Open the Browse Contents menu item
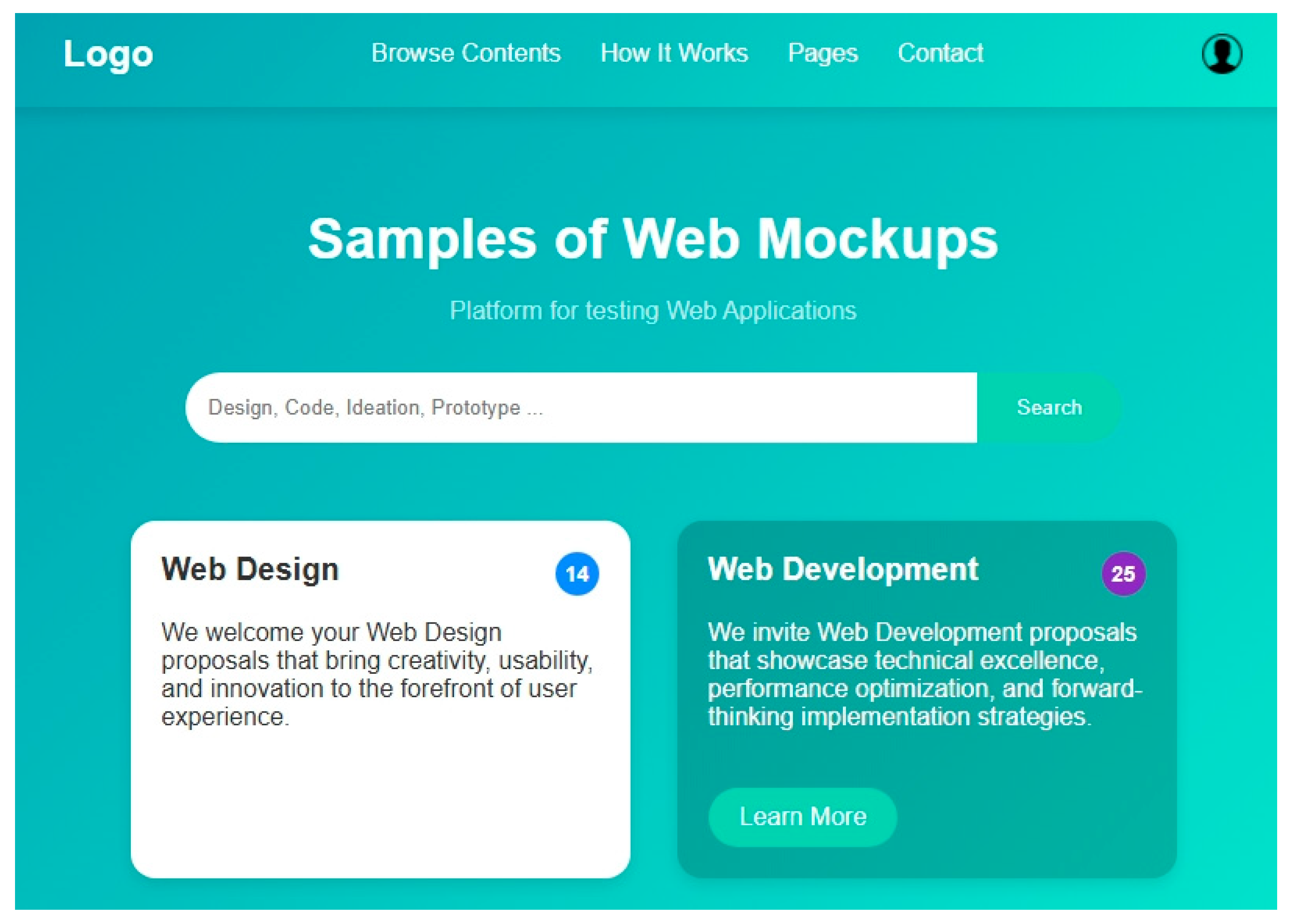This screenshot has height=924, width=1289. pos(466,53)
